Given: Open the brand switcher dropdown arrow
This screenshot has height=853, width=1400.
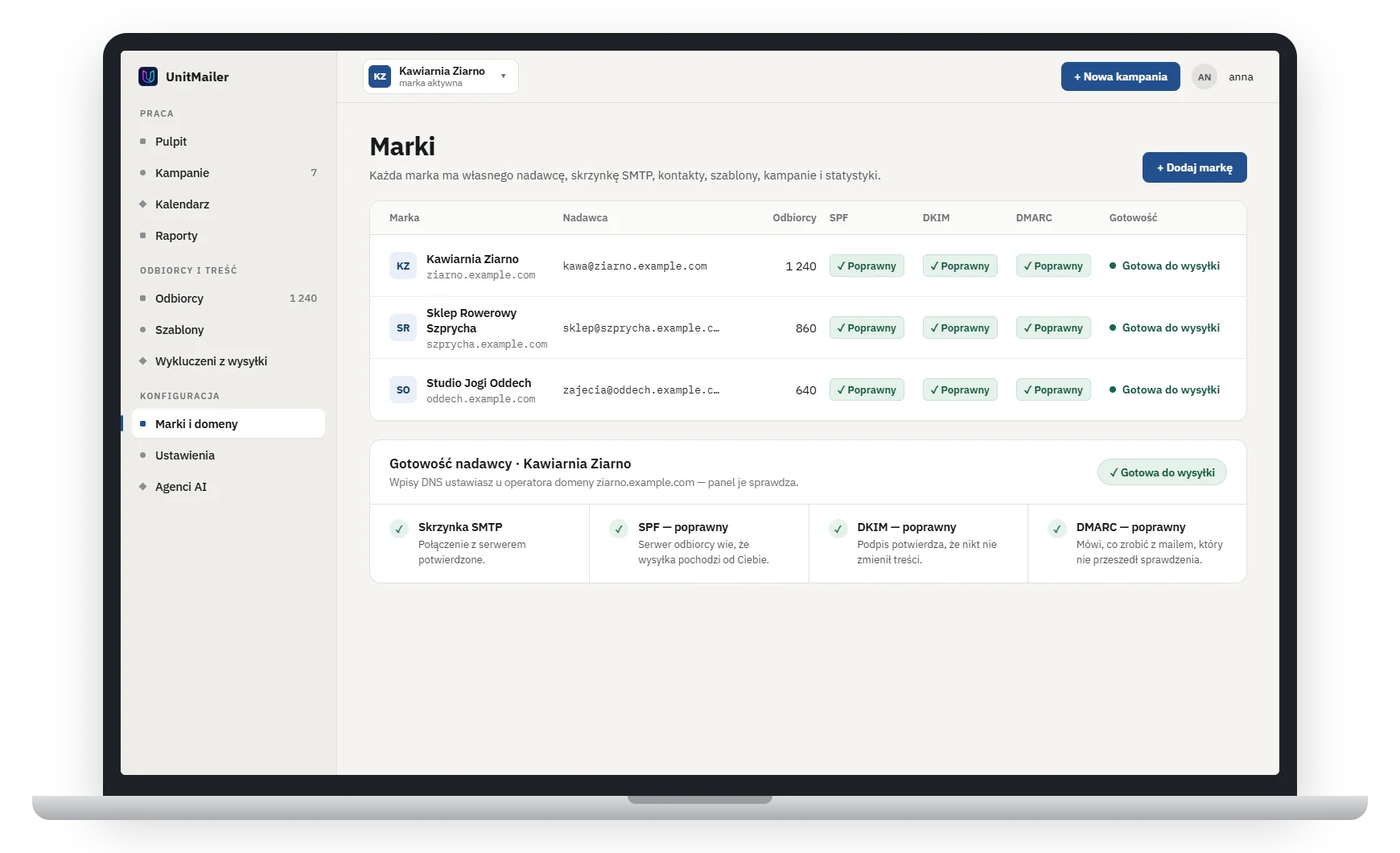Looking at the screenshot, I should [504, 76].
